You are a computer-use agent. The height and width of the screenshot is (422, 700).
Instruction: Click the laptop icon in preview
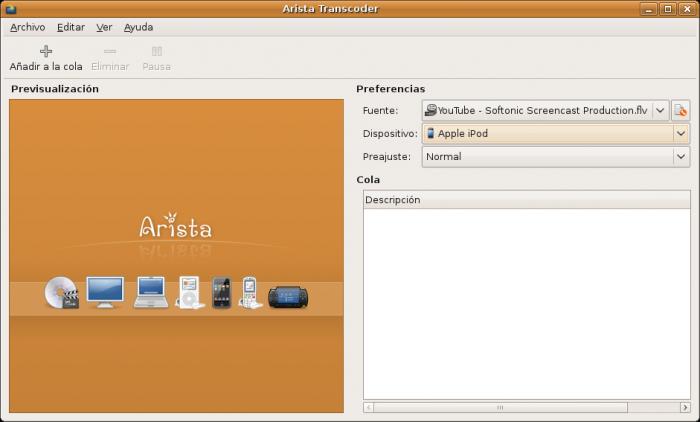151,292
